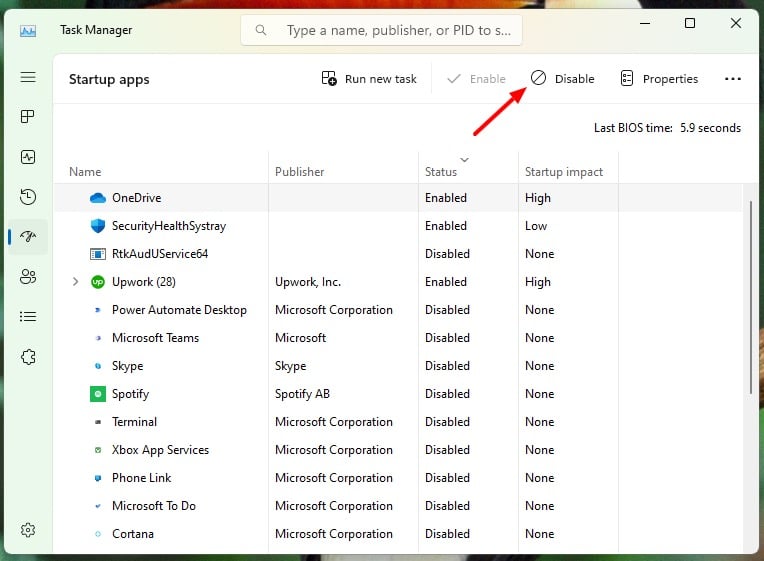The image size is (764, 561).
Task: Click OneDrive's Enabled status cell
Action: point(445,198)
